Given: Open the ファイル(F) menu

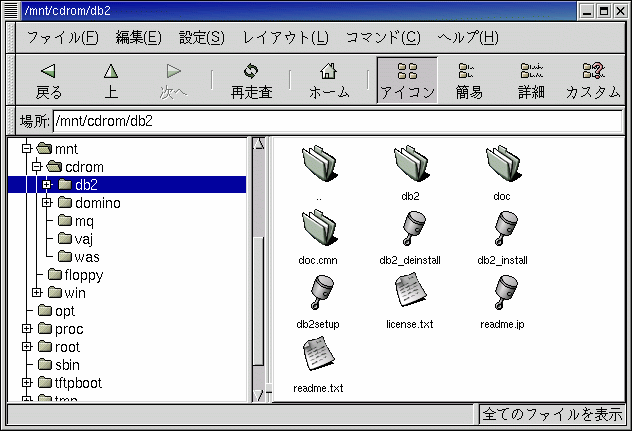Looking at the screenshot, I should (x=62, y=38).
